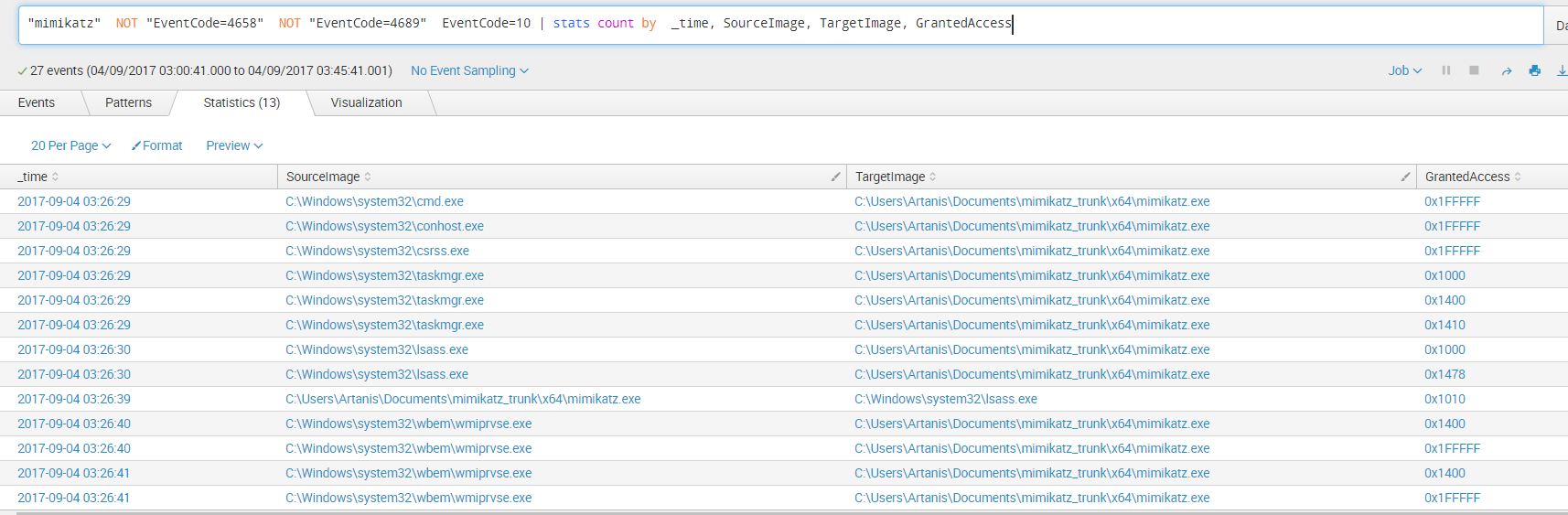
Task: Open the No Event Sampling dropdown
Action: coord(469,70)
